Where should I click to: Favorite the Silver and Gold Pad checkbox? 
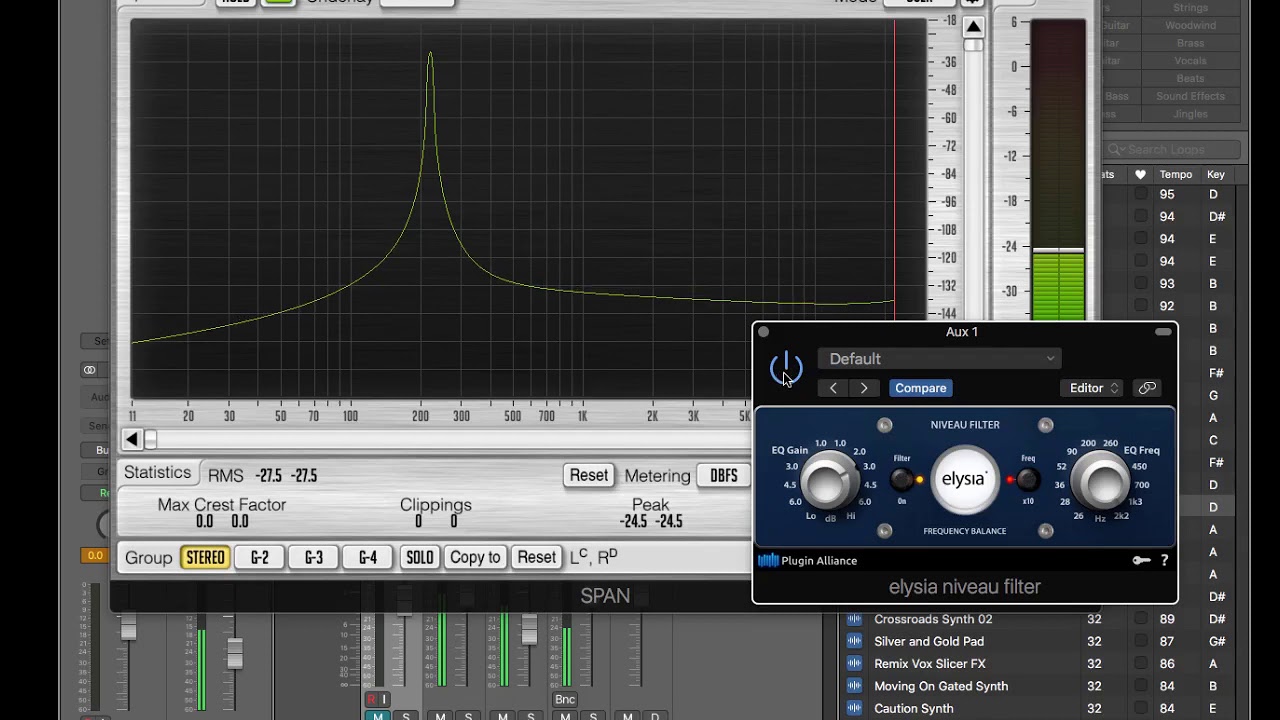(1140, 642)
